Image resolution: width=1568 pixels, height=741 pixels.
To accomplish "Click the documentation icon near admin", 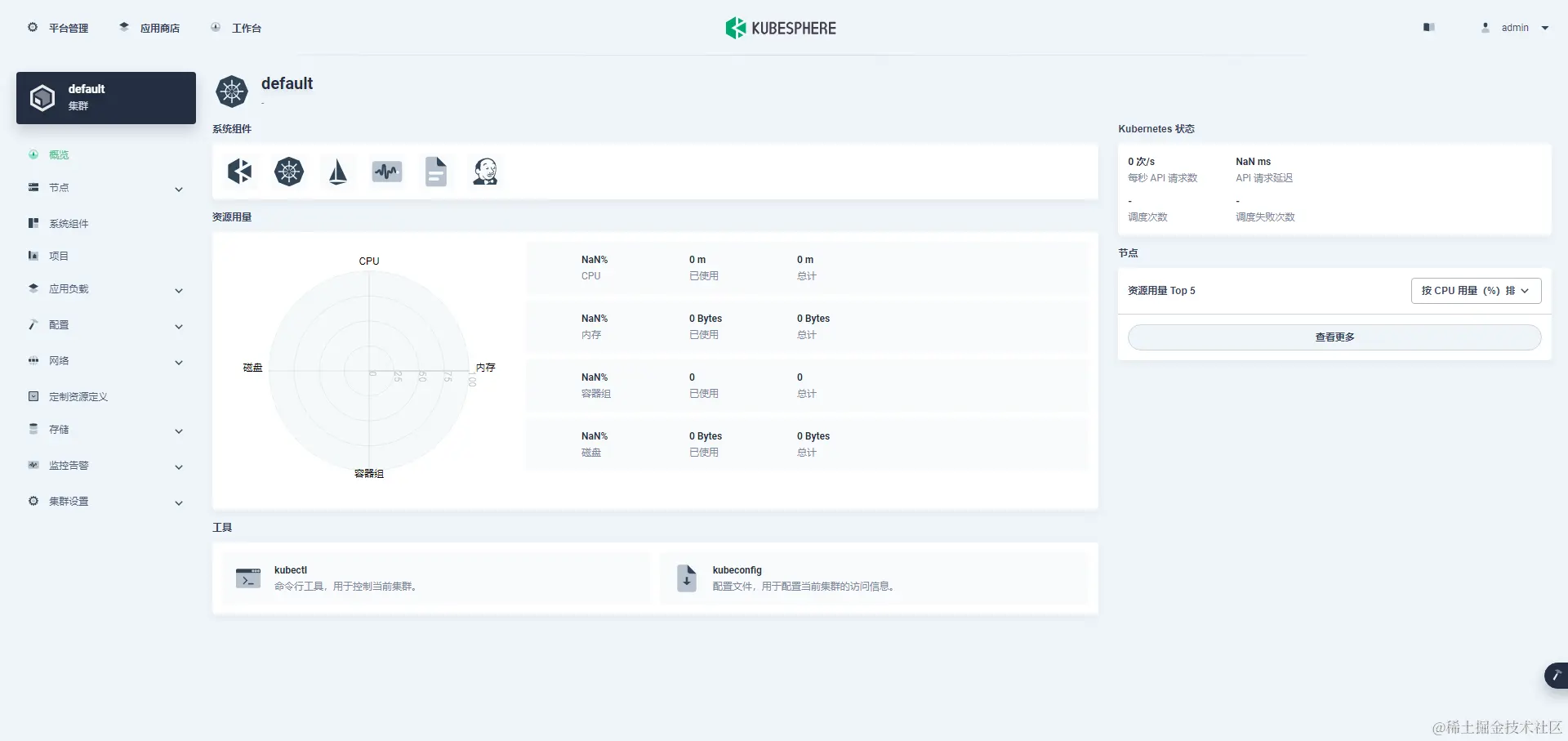I will (x=1428, y=28).
